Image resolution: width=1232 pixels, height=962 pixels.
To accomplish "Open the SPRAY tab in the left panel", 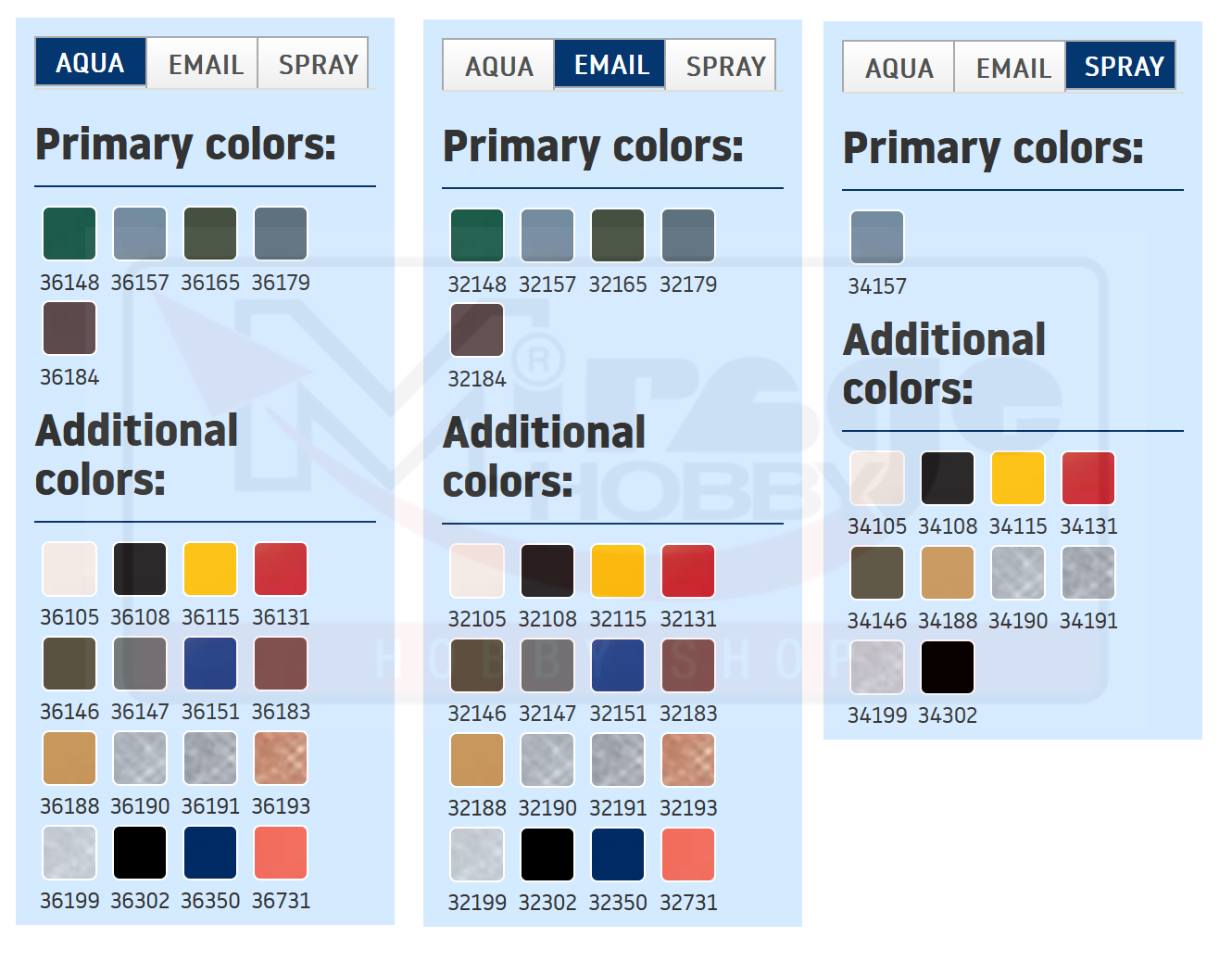I will point(317,65).
